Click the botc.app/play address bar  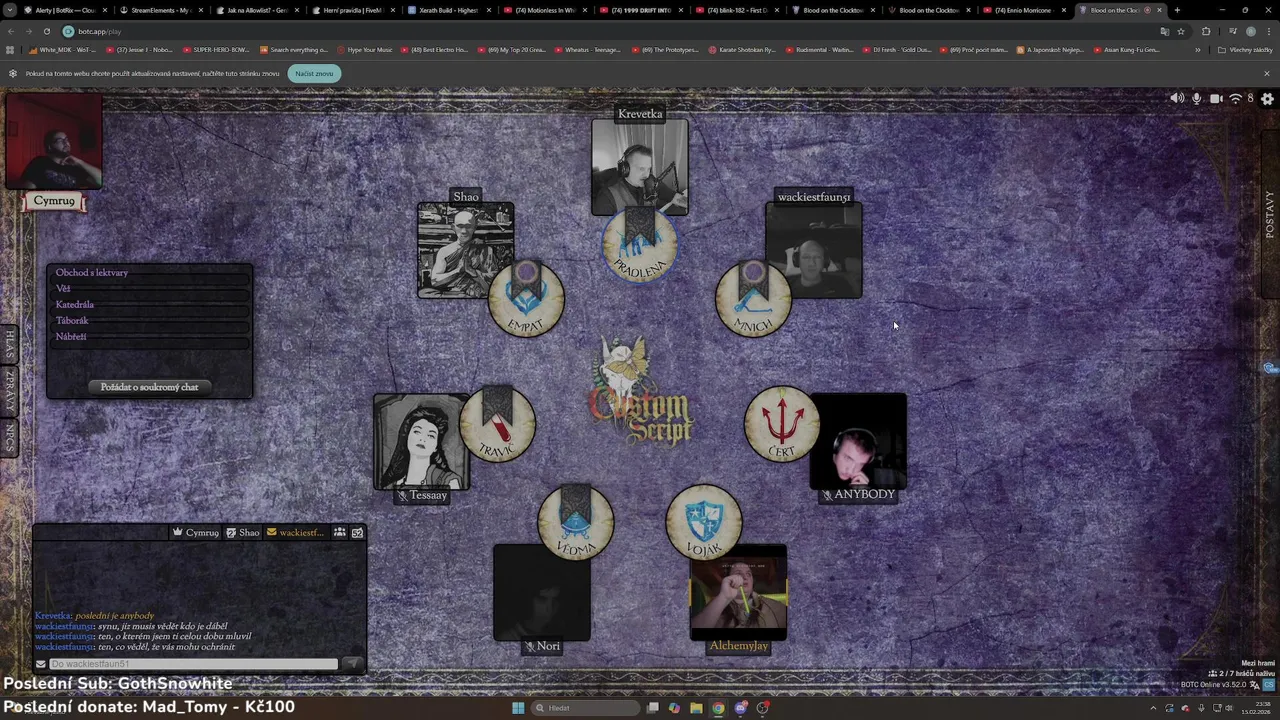pyautogui.click(x=600, y=31)
